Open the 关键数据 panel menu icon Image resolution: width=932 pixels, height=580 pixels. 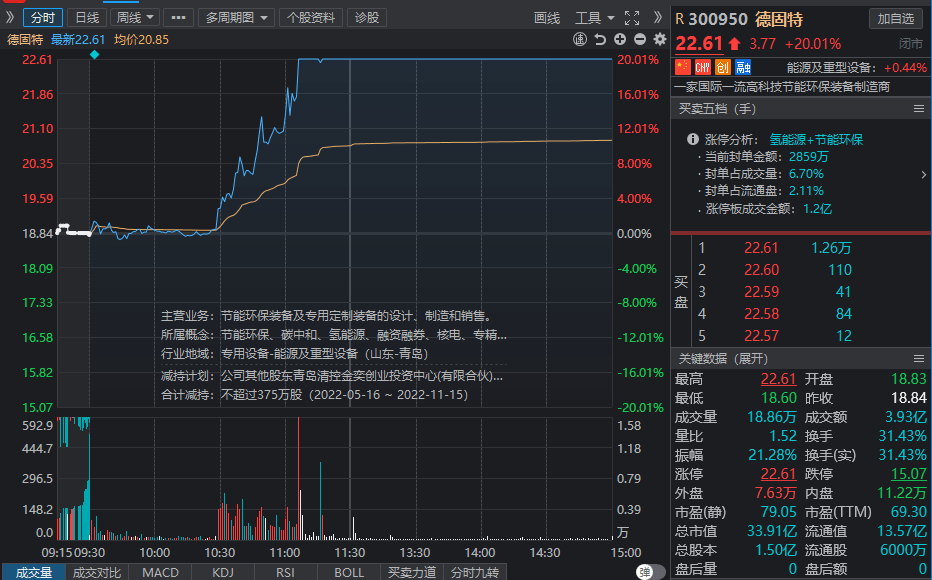[919, 358]
